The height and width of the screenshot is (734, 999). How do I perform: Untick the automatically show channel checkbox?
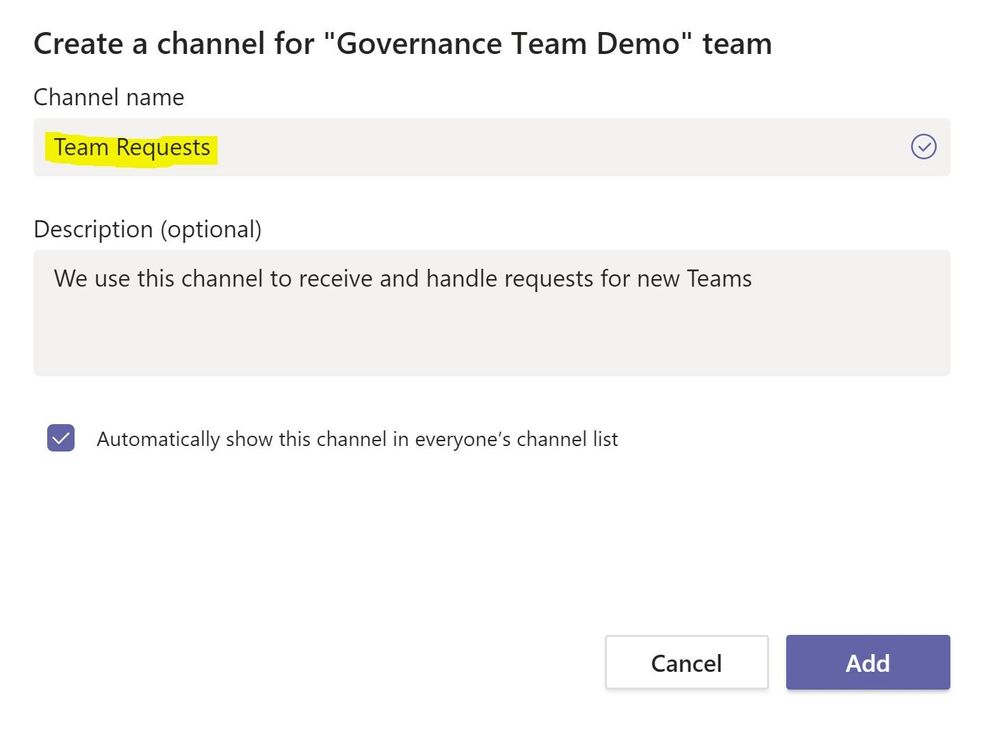61,438
